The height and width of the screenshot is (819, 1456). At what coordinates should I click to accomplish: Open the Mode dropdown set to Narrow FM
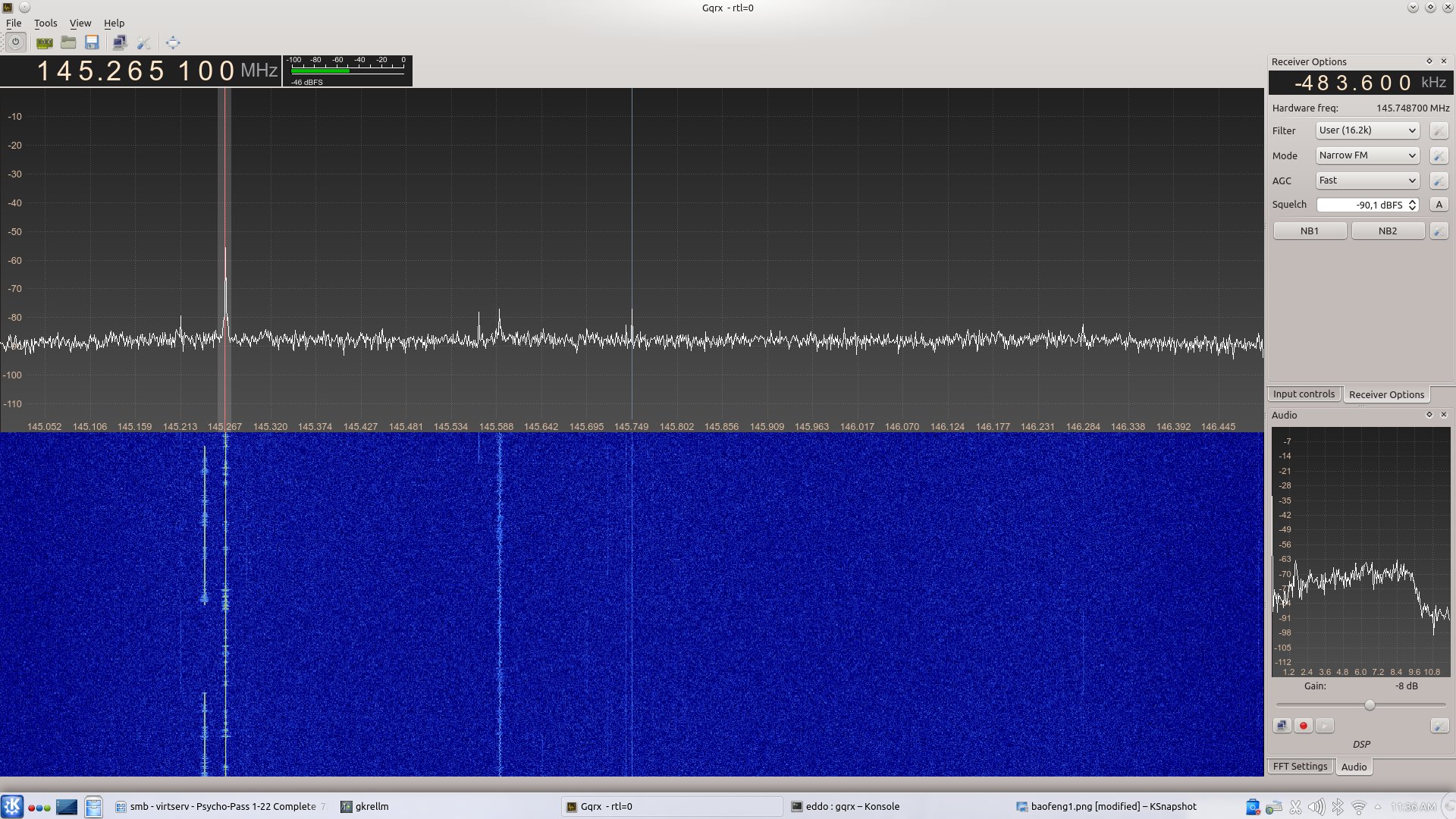[x=1367, y=155]
